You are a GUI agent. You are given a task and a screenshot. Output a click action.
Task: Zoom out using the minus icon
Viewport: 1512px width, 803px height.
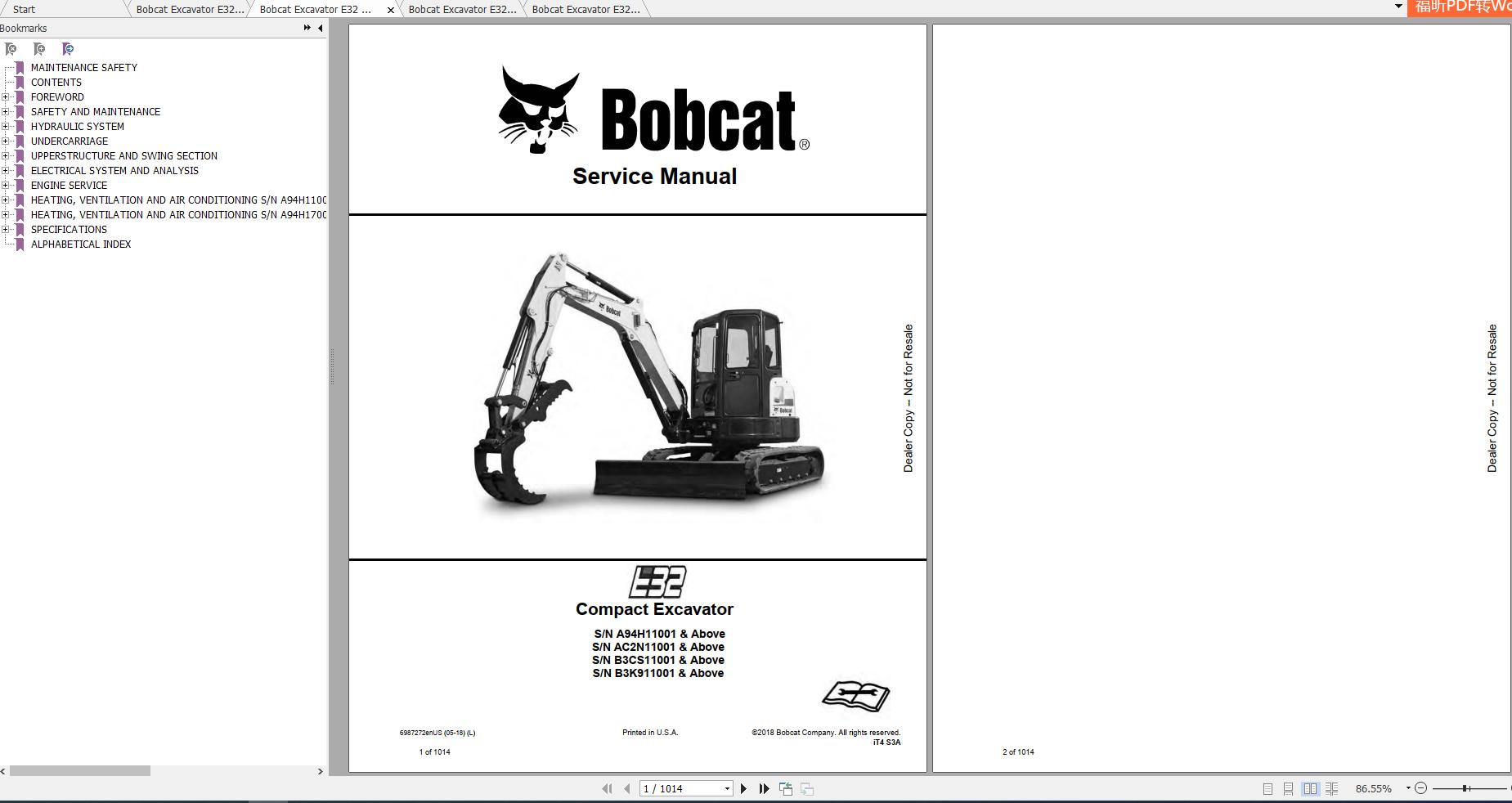1421,788
